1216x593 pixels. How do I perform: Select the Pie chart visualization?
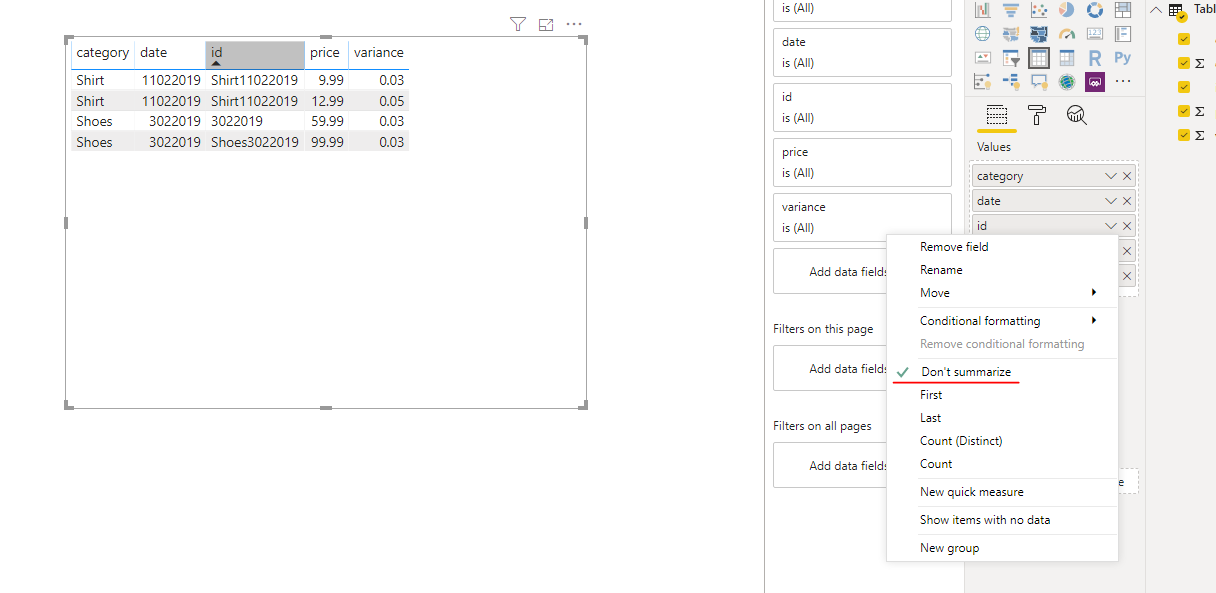[x=1067, y=10]
